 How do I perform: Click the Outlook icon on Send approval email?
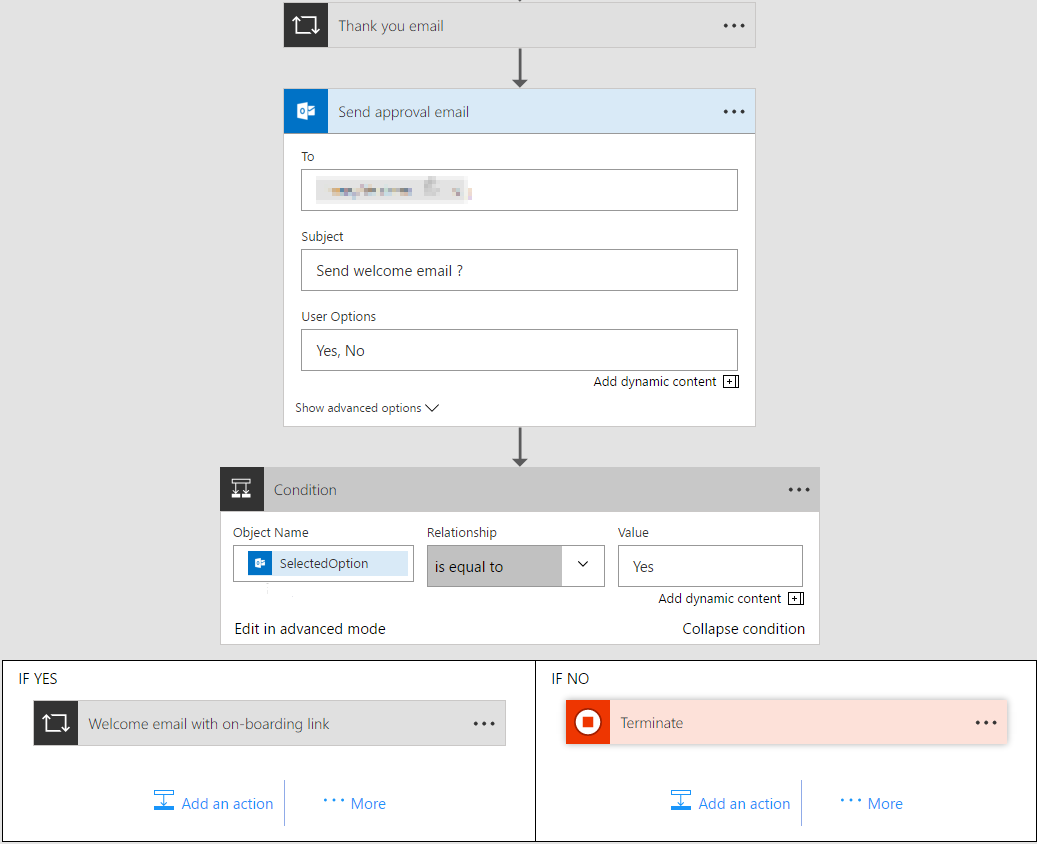[x=306, y=111]
